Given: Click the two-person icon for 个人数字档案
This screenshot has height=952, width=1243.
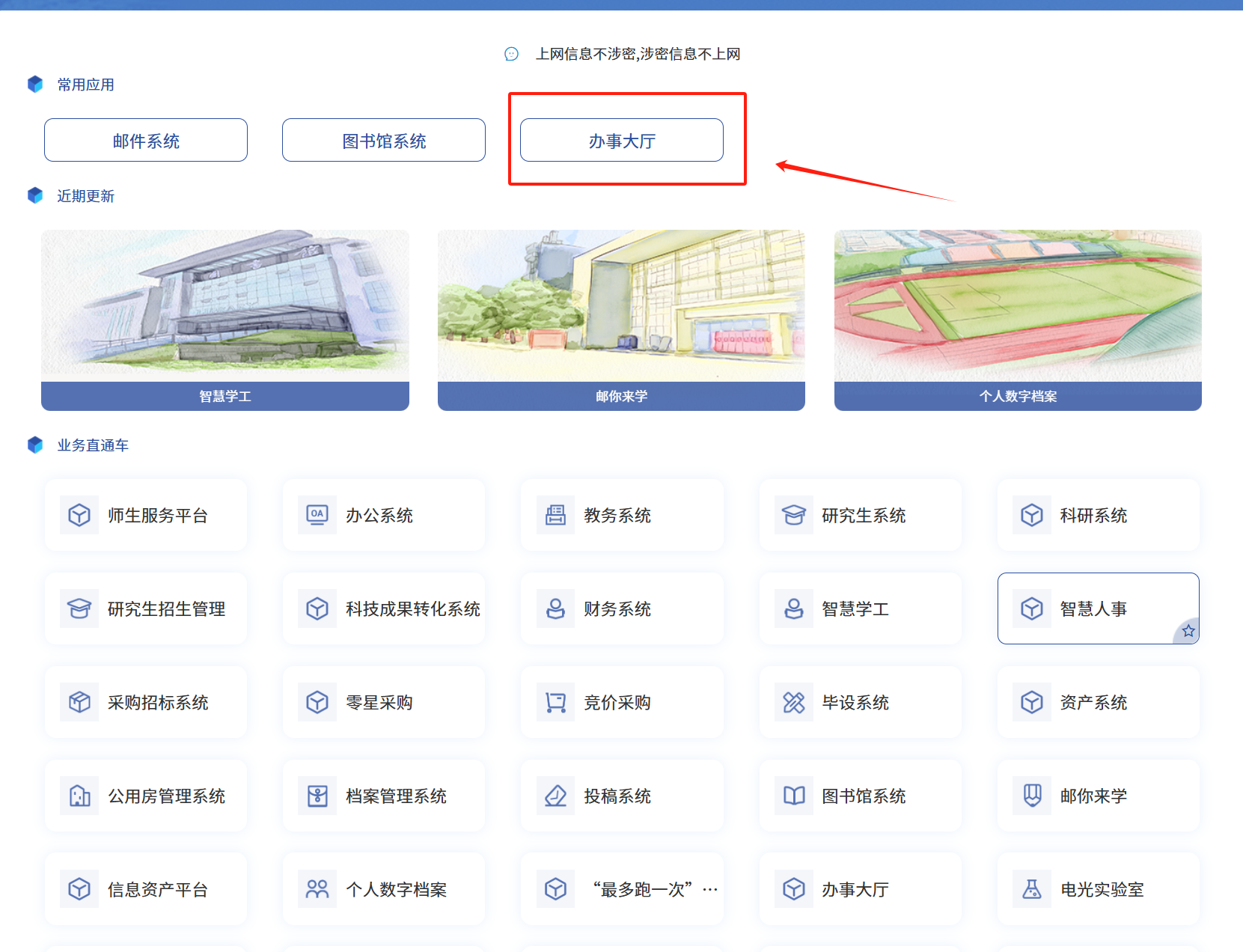Looking at the screenshot, I should [x=317, y=889].
